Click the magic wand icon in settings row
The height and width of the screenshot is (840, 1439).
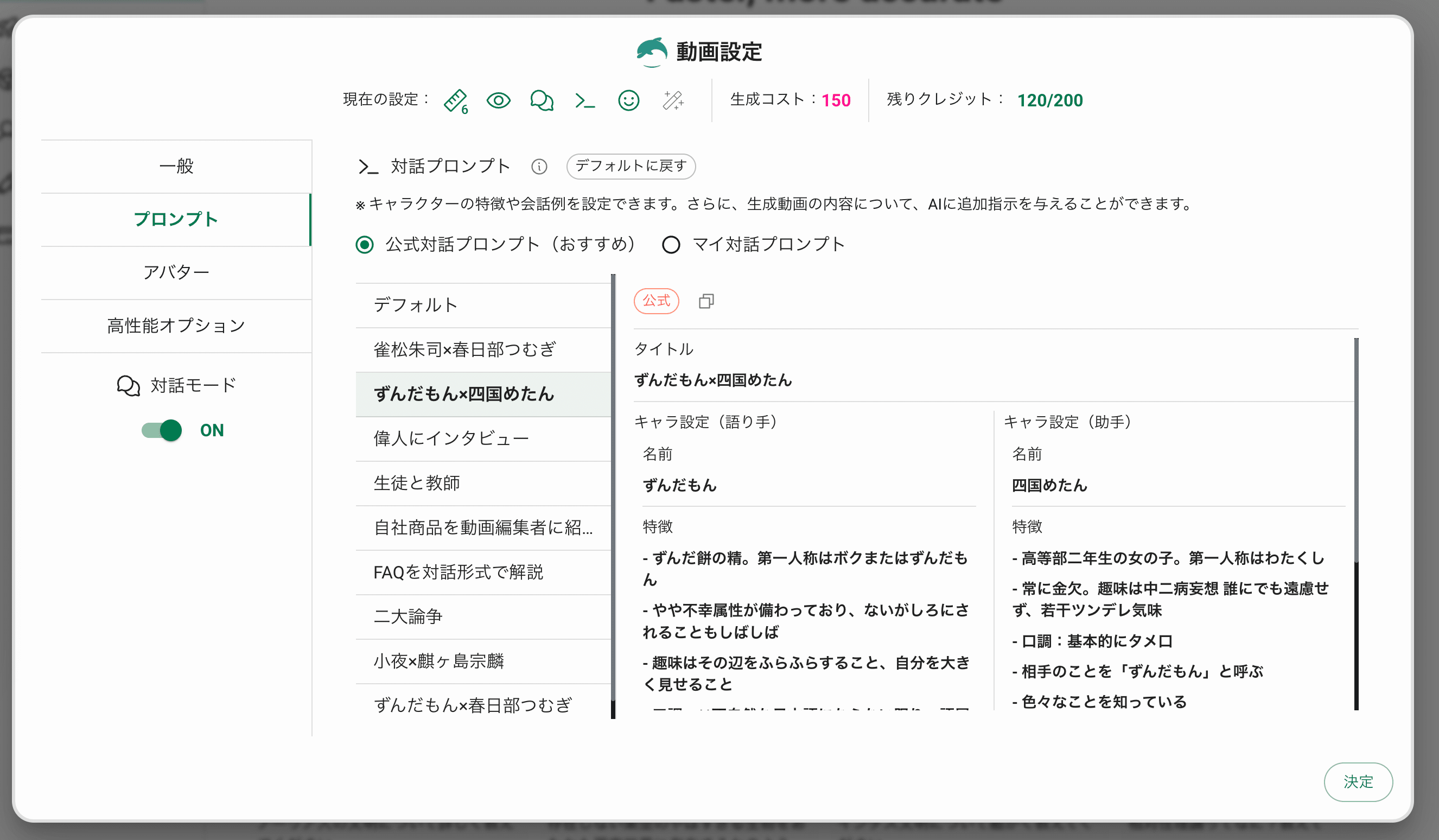tap(673, 101)
